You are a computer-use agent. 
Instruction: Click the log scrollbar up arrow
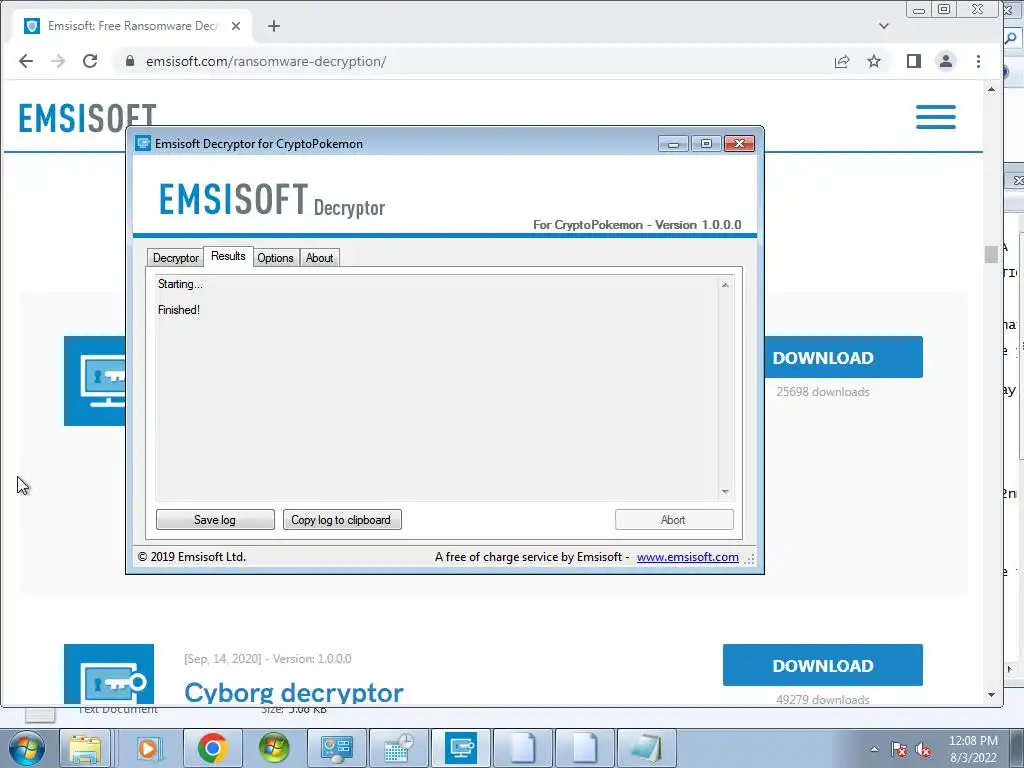click(725, 285)
